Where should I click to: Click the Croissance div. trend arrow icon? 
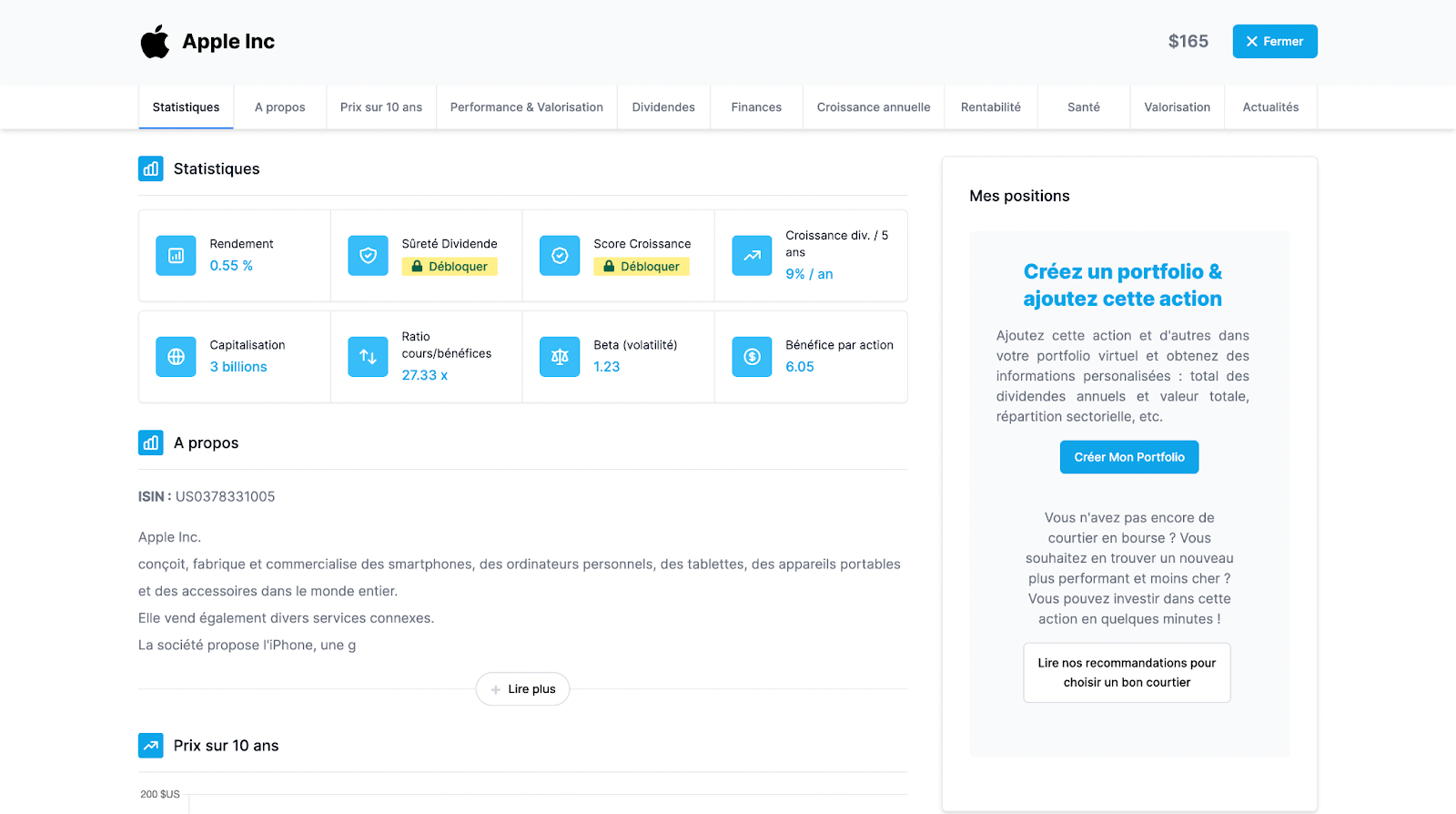[x=752, y=256]
